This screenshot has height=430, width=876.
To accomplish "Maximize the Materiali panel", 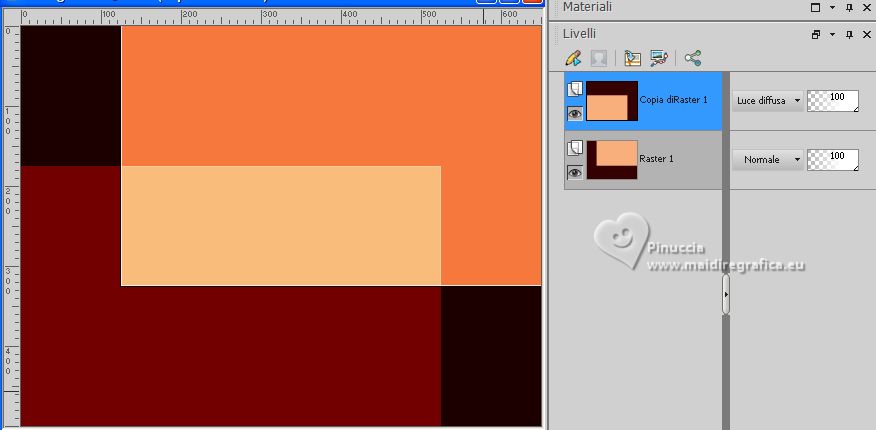I will point(816,8).
